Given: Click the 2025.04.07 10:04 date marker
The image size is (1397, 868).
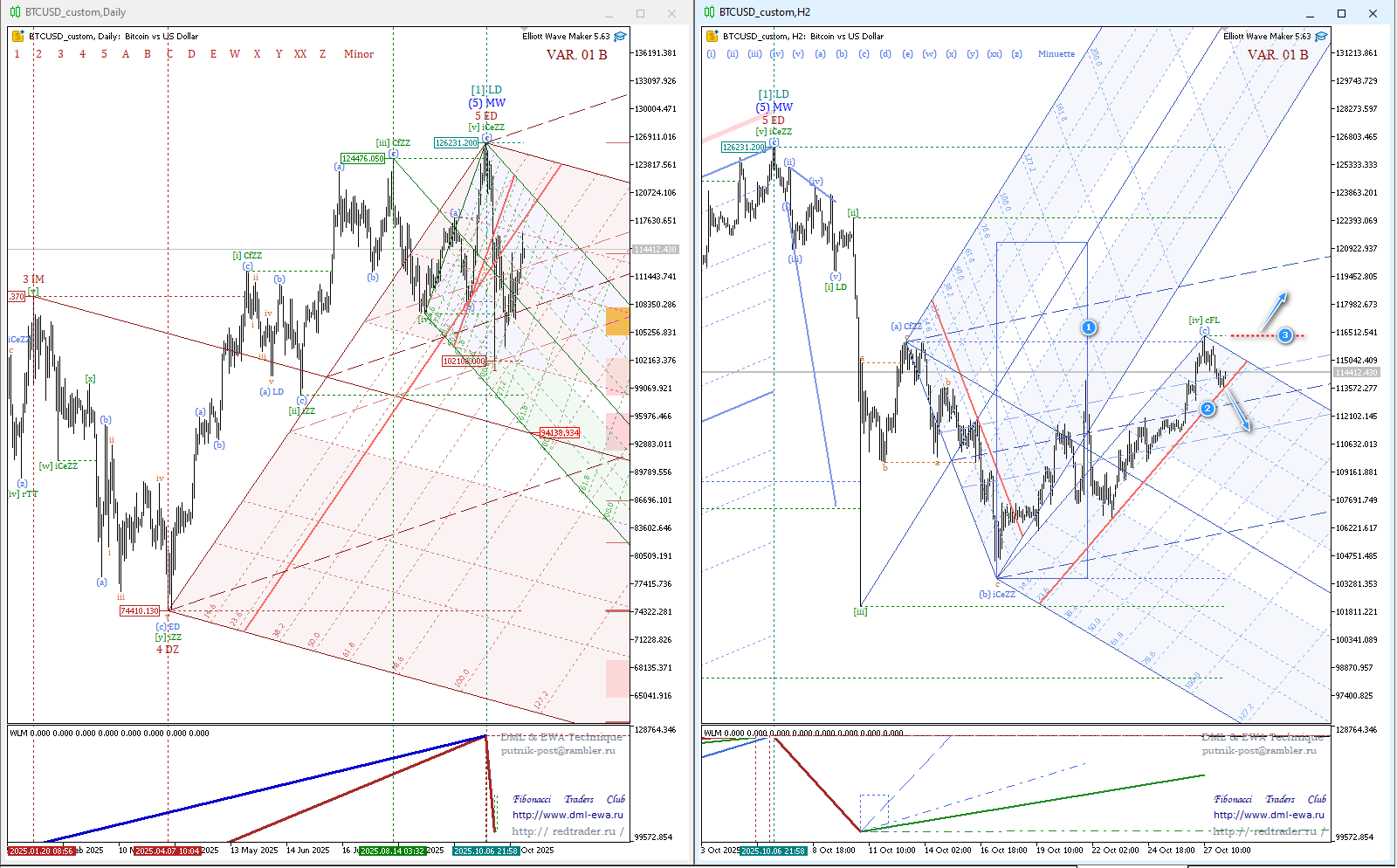Looking at the screenshot, I should click(x=167, y=851).
